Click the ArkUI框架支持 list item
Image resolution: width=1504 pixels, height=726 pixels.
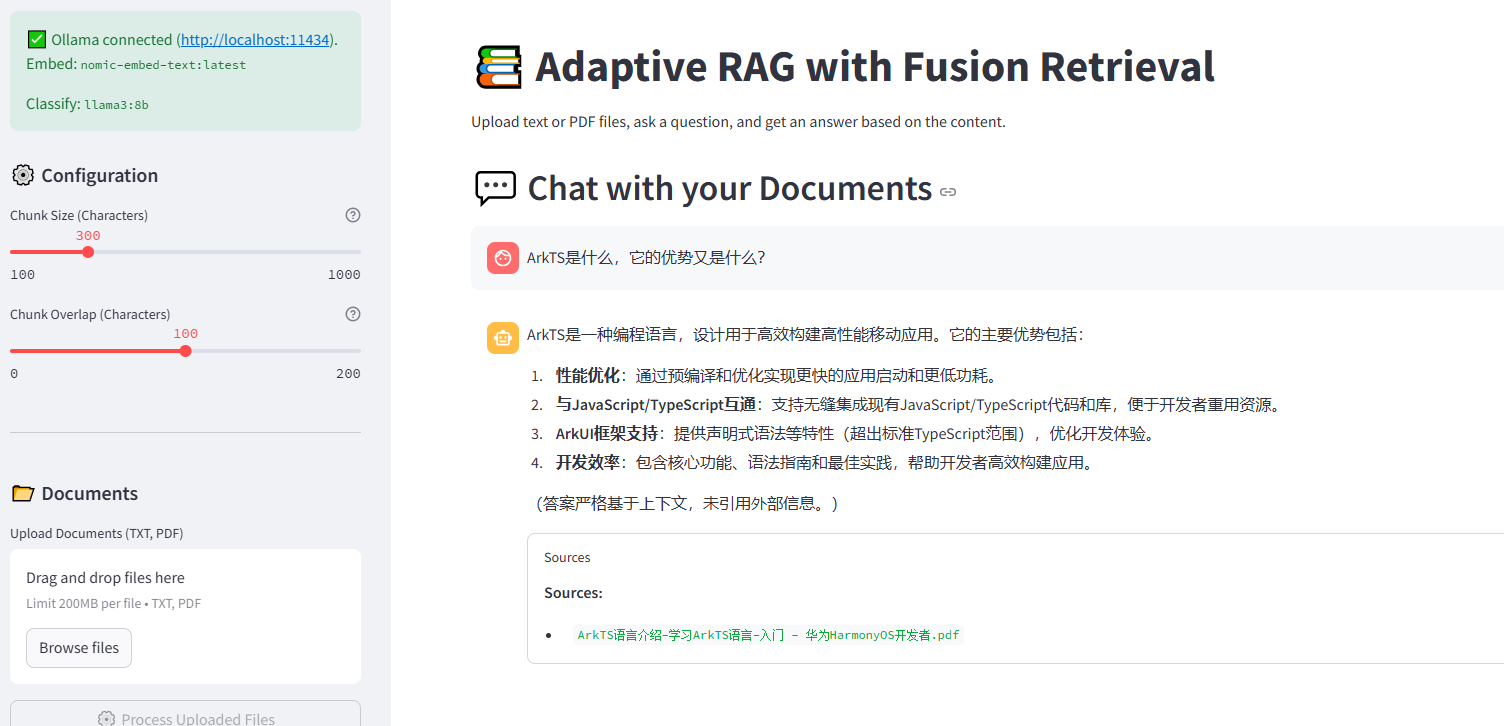(x=856, y=434)
